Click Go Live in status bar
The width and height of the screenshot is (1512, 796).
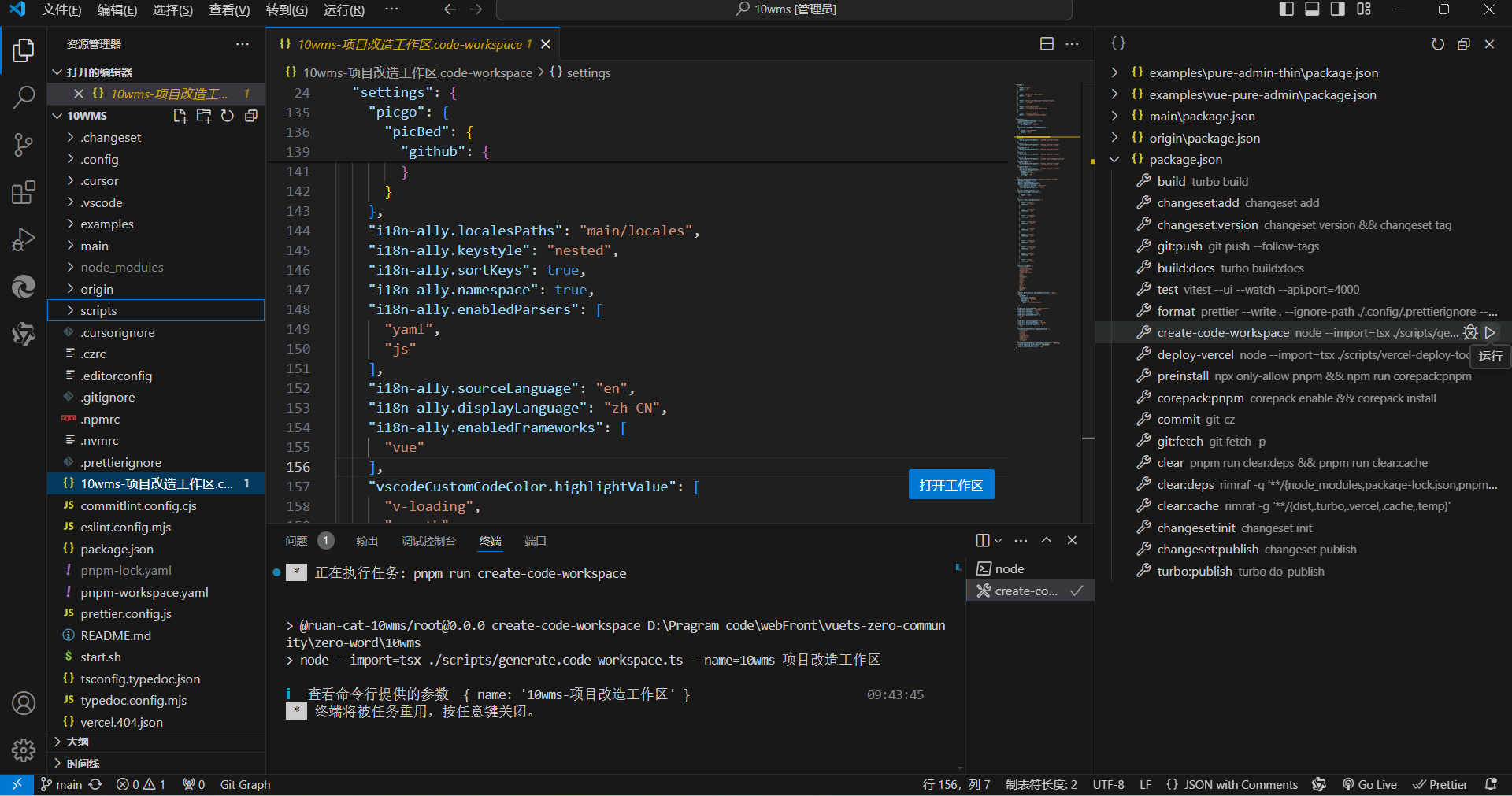click(1370, 784)
